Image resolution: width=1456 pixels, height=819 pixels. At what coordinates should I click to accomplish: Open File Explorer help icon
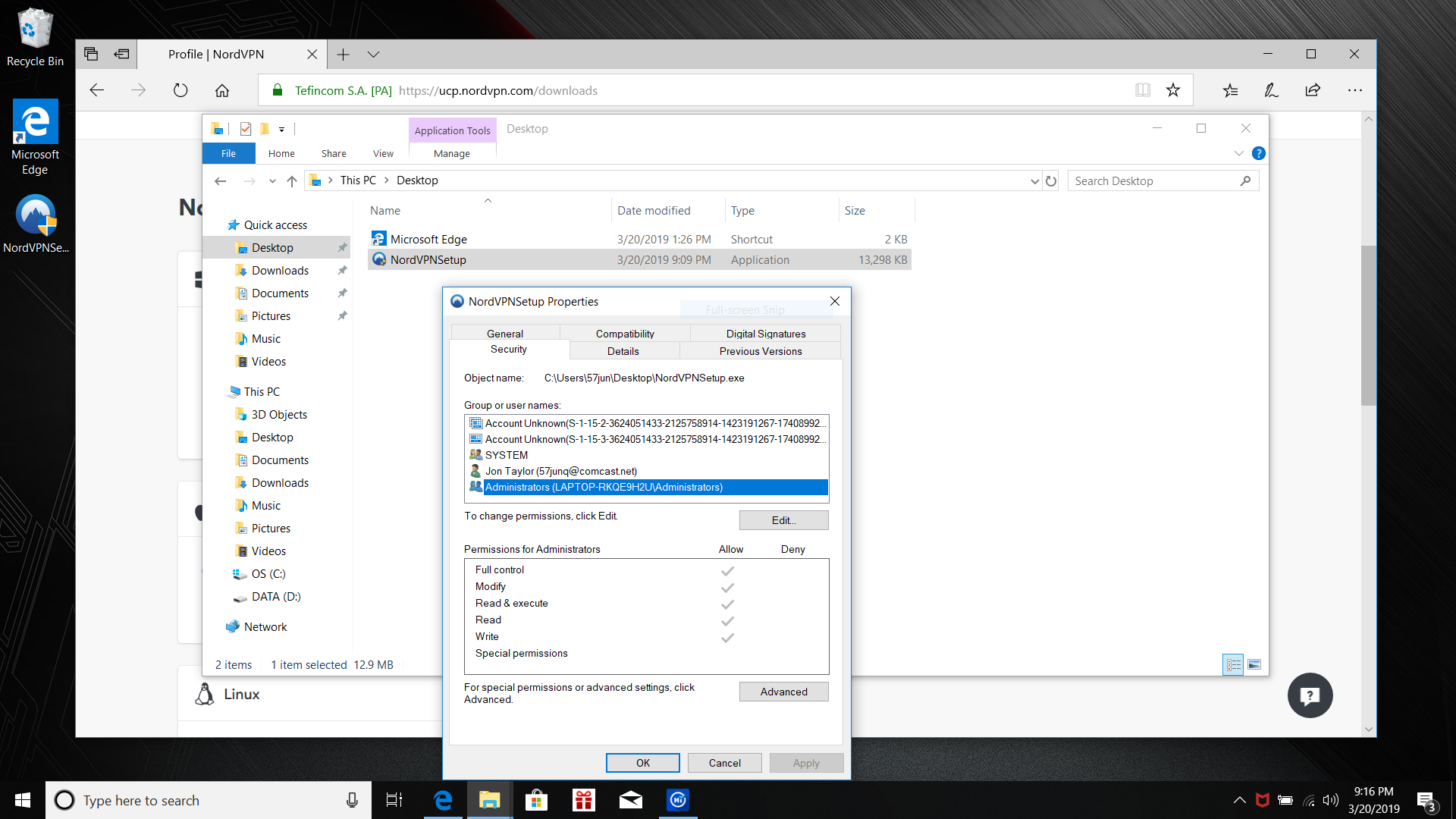pos(1259,153)
